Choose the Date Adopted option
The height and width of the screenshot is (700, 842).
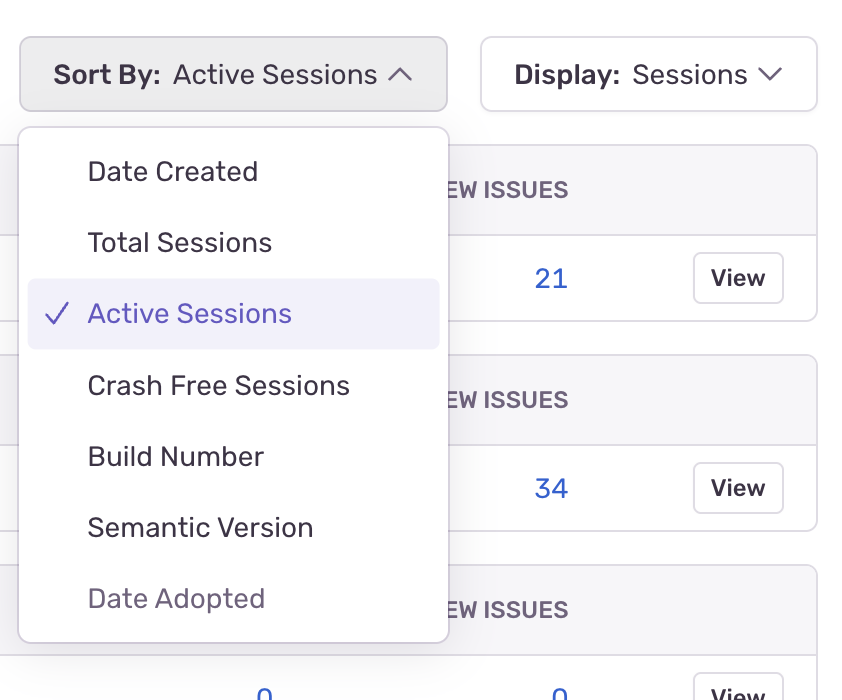tap(176, 599)
